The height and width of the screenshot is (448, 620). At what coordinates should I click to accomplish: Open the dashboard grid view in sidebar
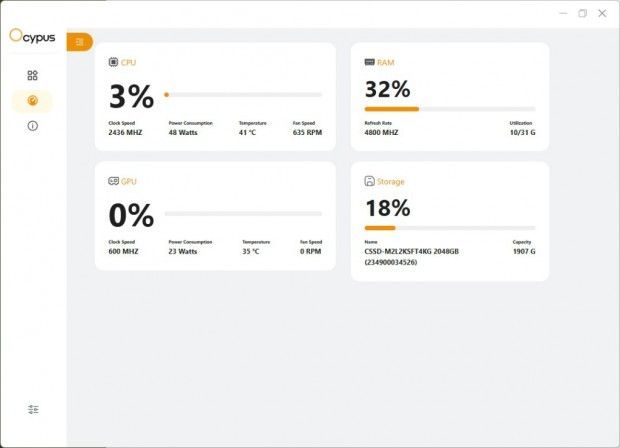pos(32,75)
